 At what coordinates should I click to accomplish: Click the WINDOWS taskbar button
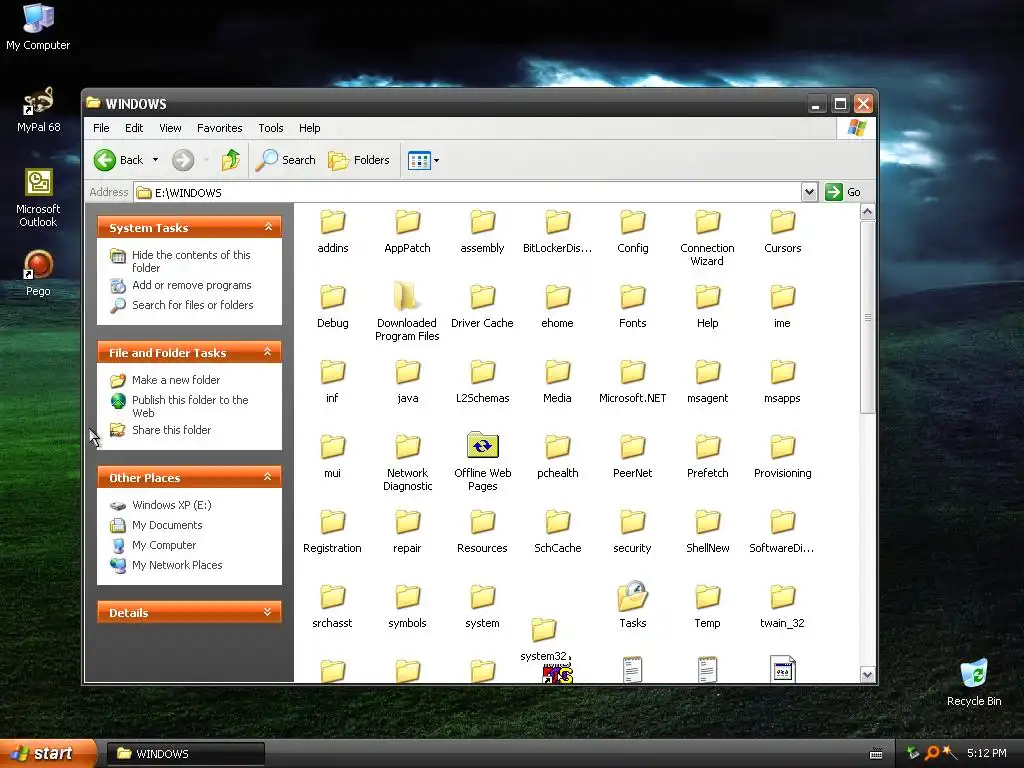tap(186, 754)
